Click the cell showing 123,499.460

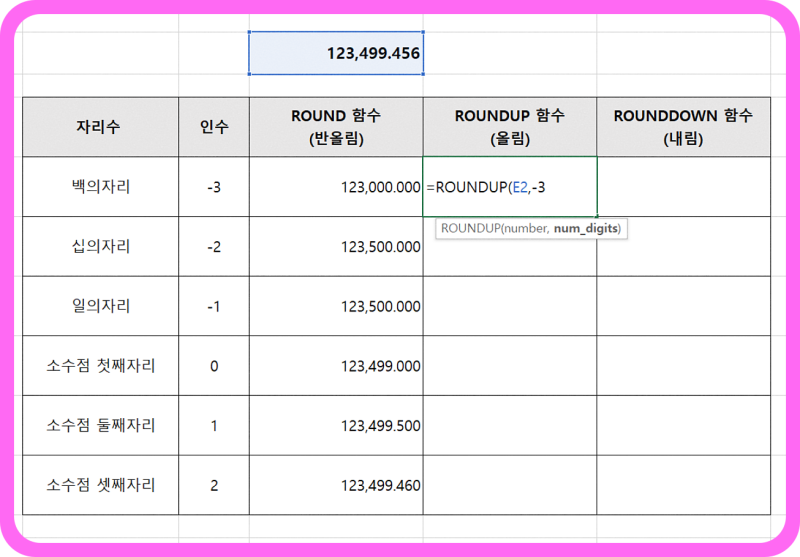coord(336,485)
